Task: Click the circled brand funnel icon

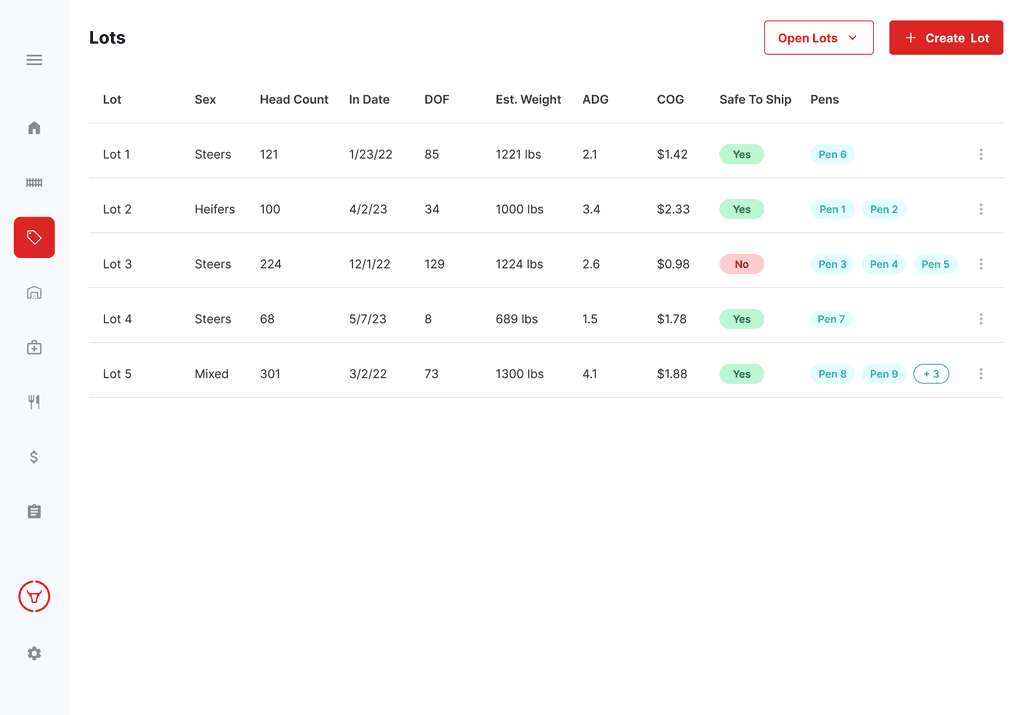Action: (x=34, y=596)
